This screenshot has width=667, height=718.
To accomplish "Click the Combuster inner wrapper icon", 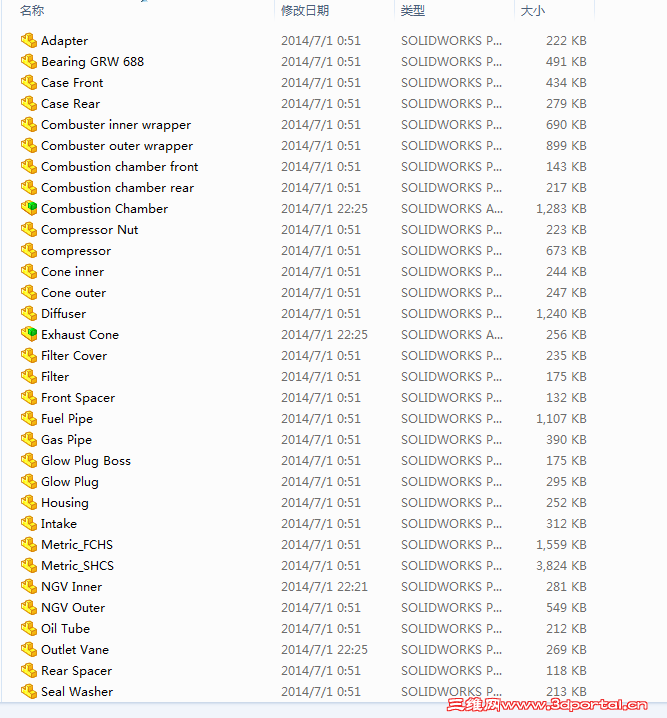I will tap(29, 125).
